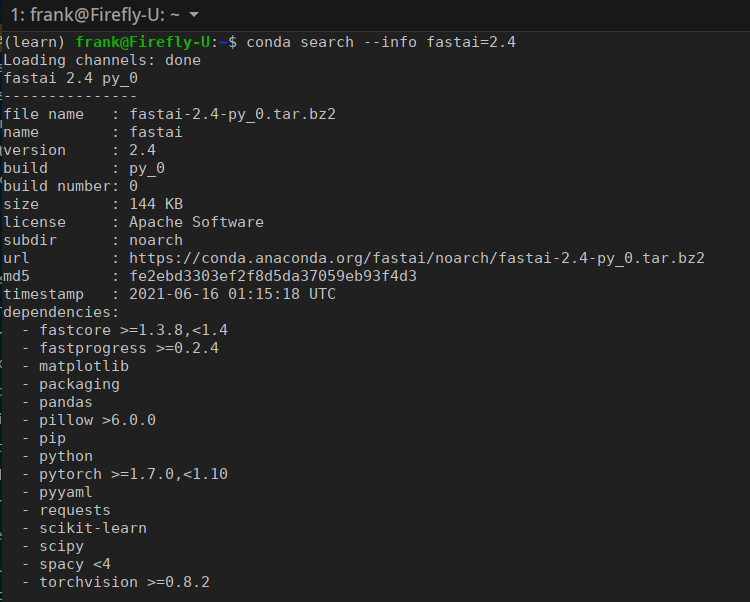Click the timestamp 2021-06-16 value
Screen dimensions: 750x602
coord(232,294)
